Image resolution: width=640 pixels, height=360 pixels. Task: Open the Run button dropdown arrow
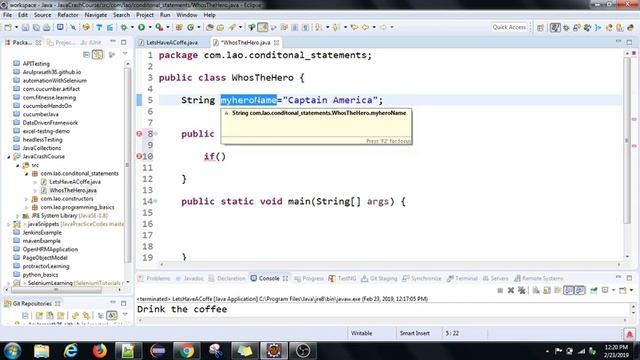click(x=150, y=27)
